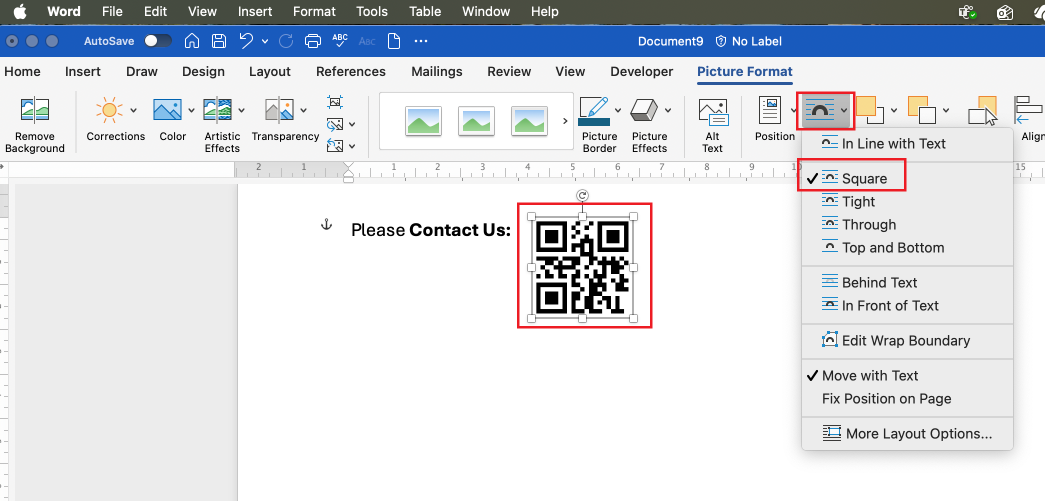The image size is (1045, 501).
Task: Click the Color picture icon
Action: 167,110
